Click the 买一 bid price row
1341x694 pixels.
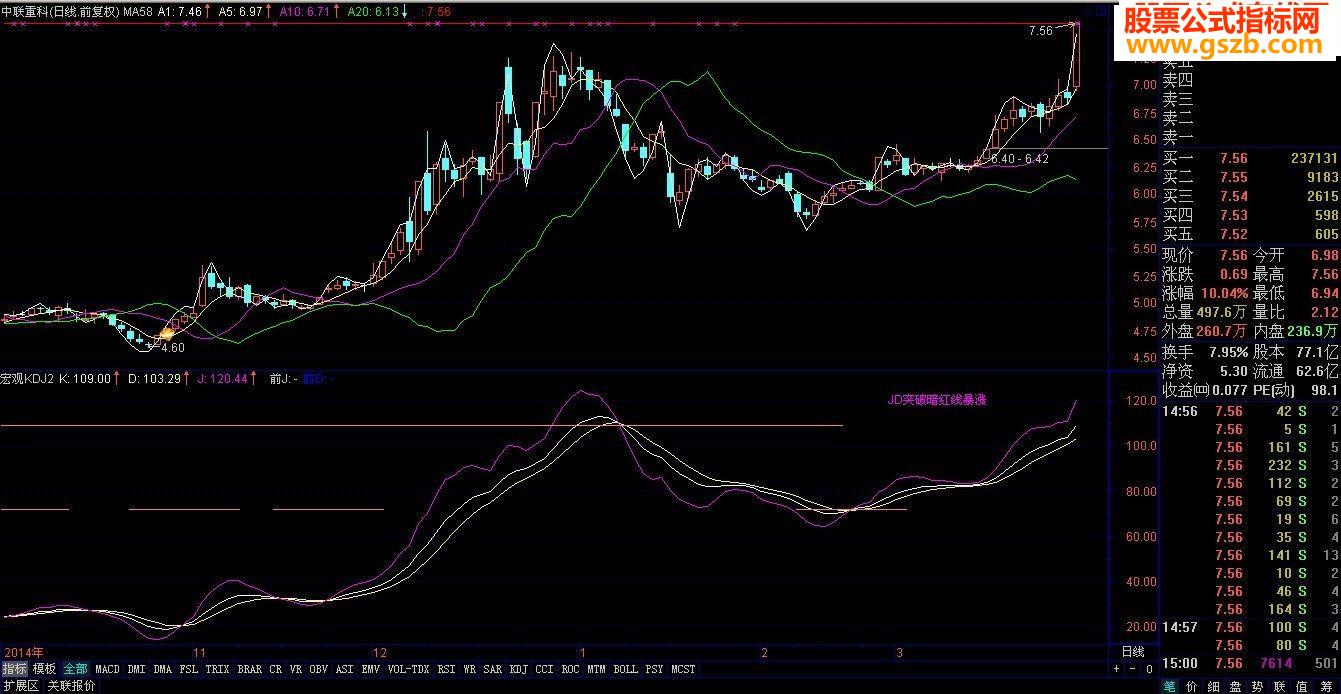click(x=1250, y=158)
